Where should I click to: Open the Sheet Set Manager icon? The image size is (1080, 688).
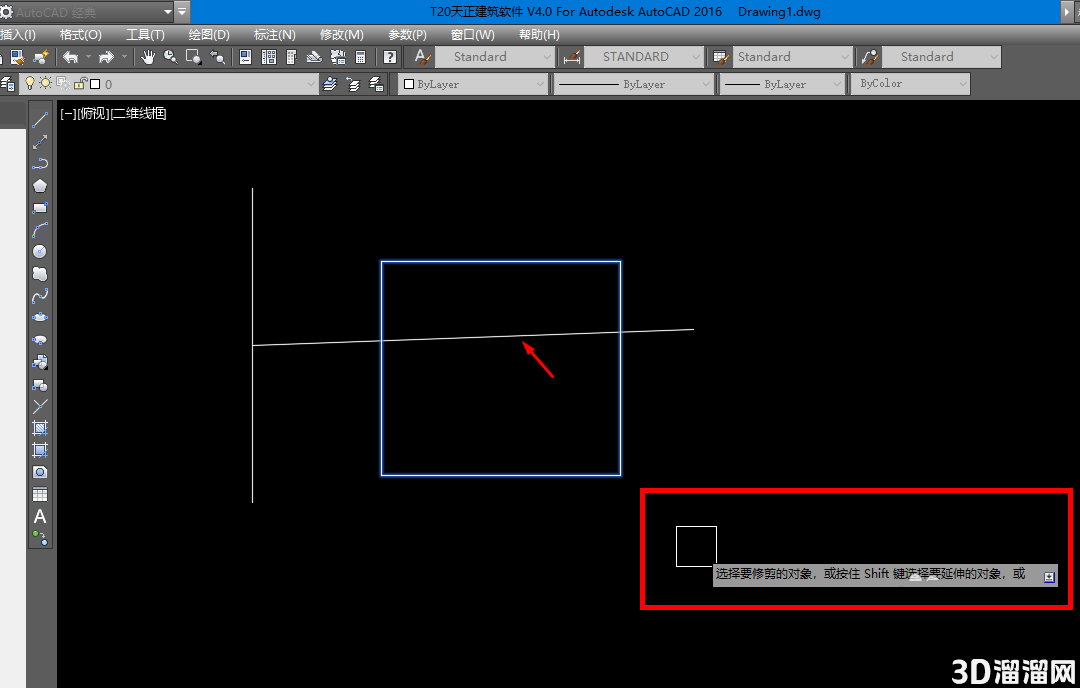(x=314, y=57)
